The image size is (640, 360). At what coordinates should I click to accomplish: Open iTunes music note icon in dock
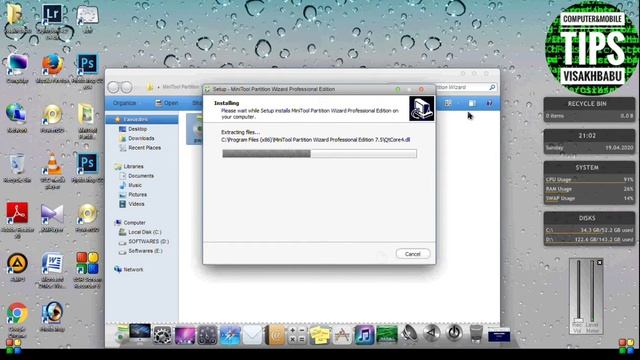364,336
